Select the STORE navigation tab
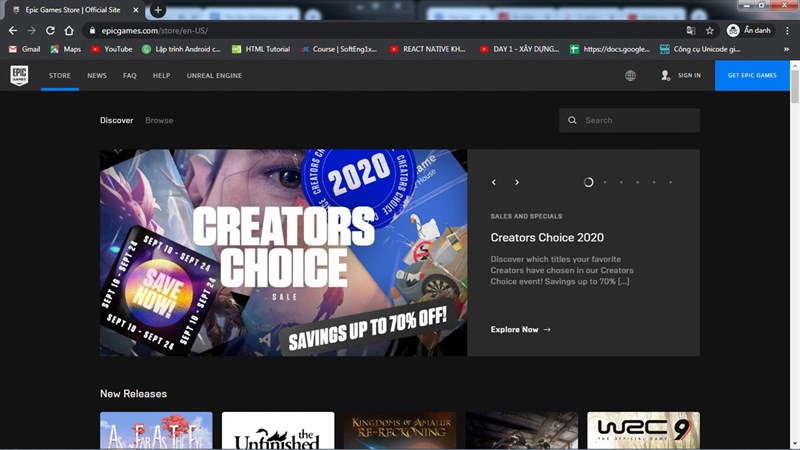The height and width of the screenshot is (450, 800). [x=60, y=76]
